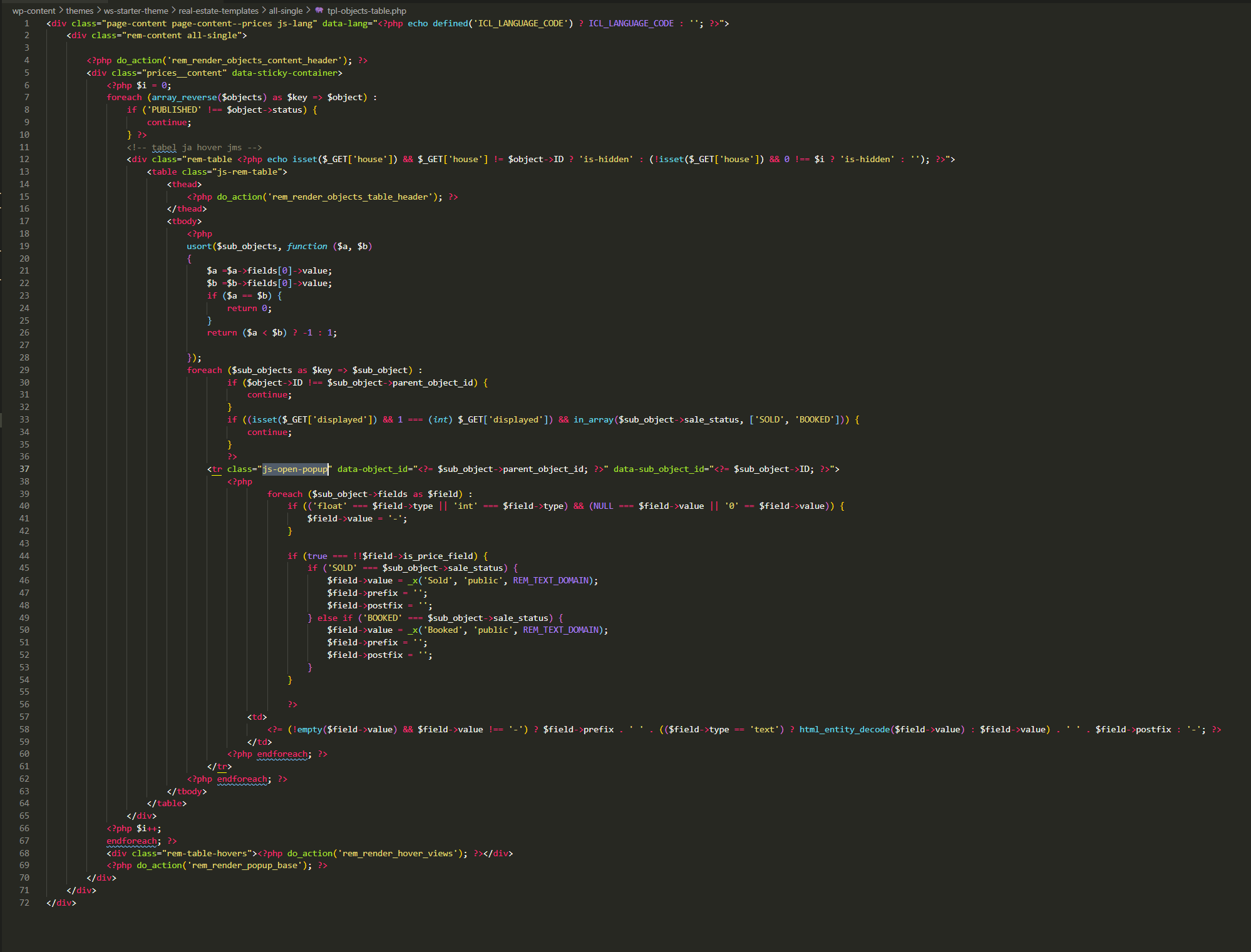Screen dimensions: 1251x952
Task: Click the prices__content class value
Action: pyautogui.click(x=184, y=73)
